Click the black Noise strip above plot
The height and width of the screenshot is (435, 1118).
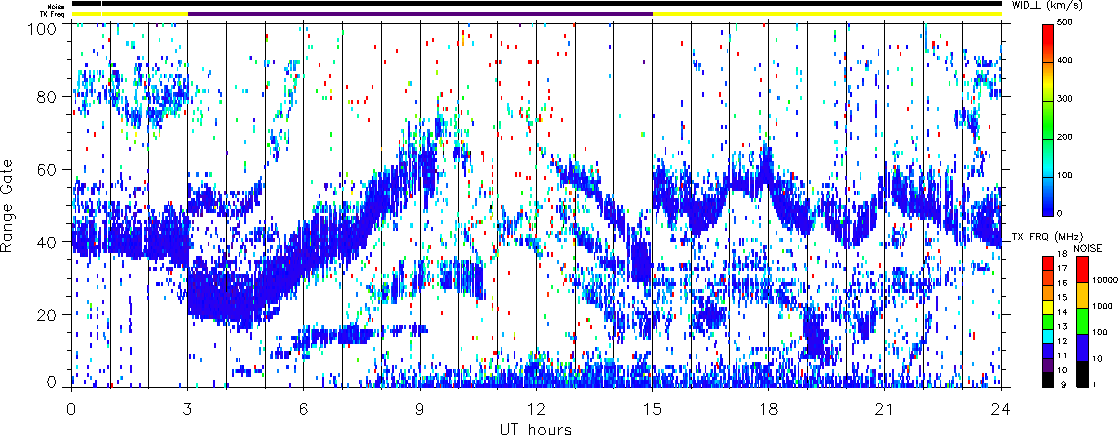[537, 4]
